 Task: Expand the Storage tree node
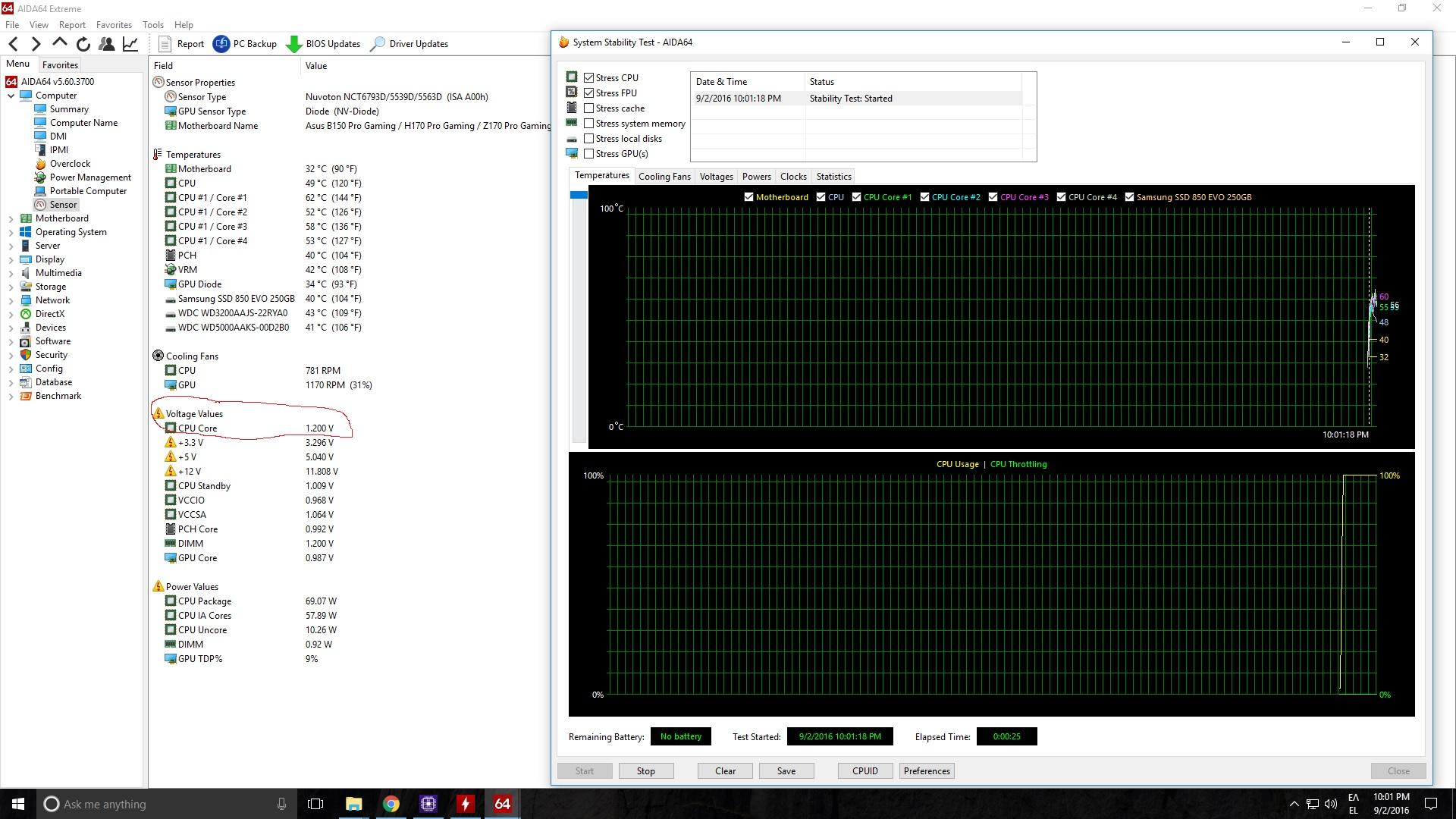coord(11,287)
